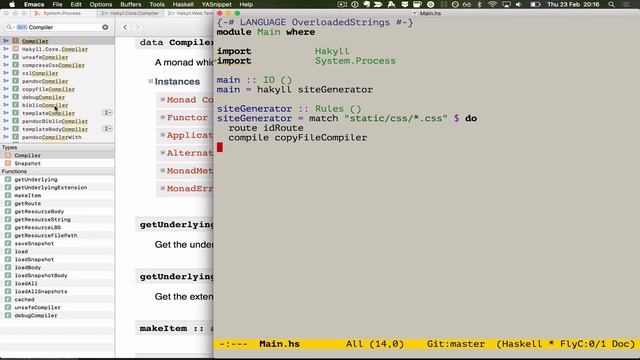The image size is (640, 360).
Task: Jump to getRoute in Functions list
Action: (x=57, y=203)
